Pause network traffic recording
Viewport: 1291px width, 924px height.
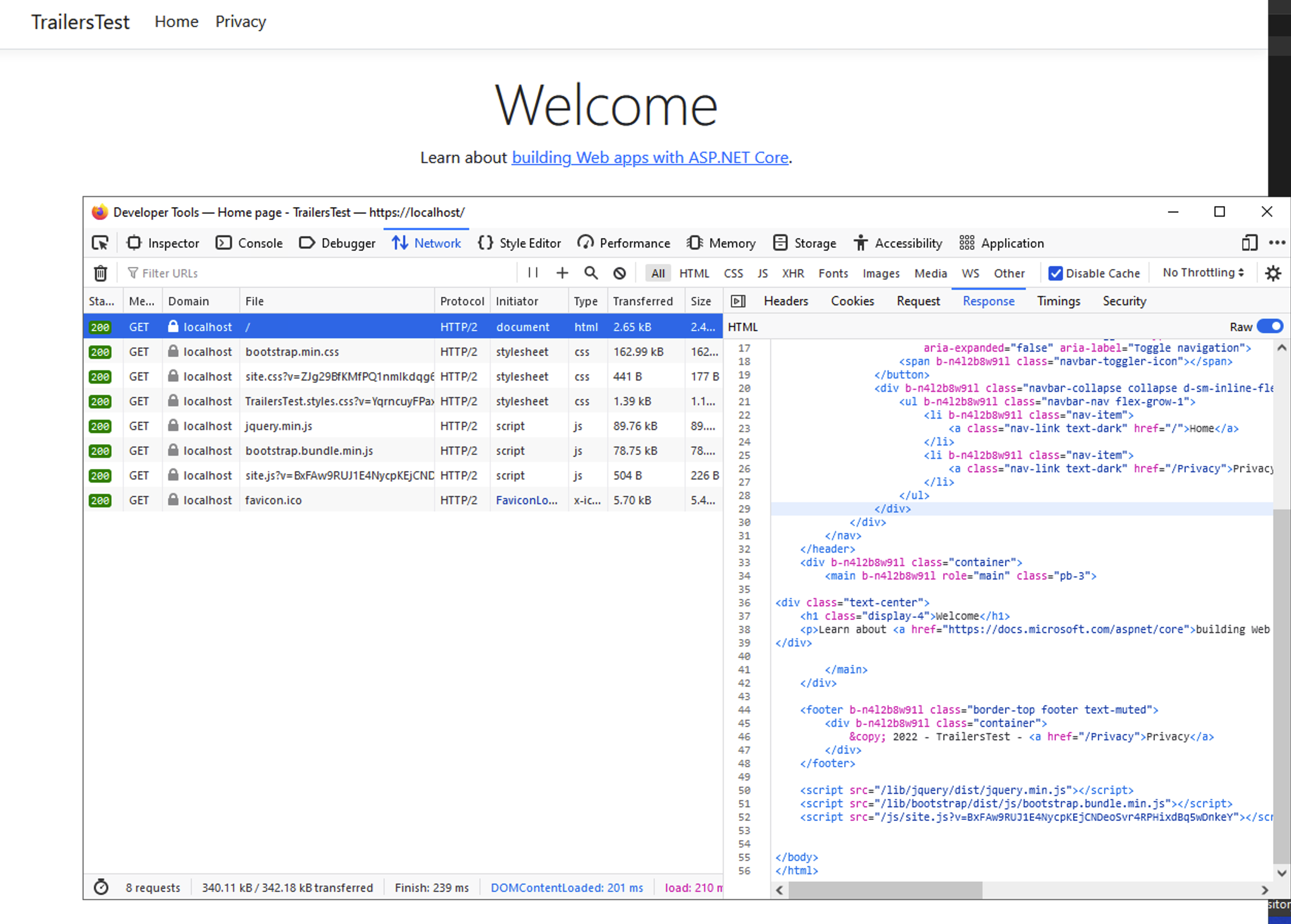pyautogui.click(x=533, y=273)
